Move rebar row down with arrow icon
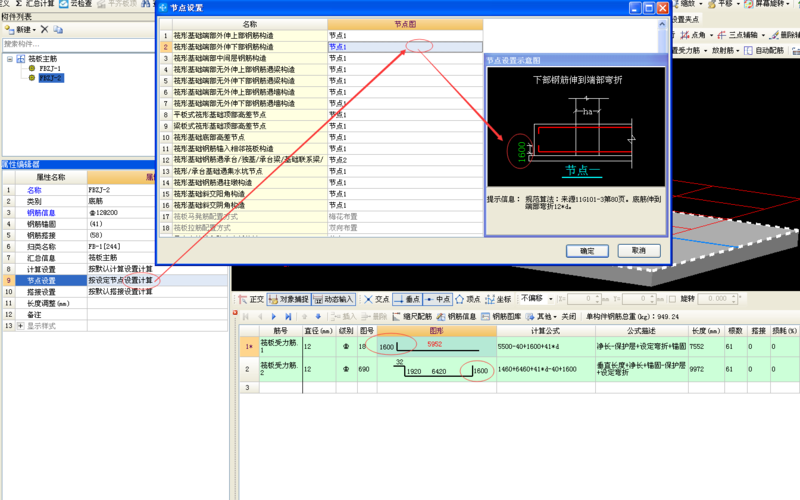The width and height of the screenshot is (800, 500). coord(318,317)
